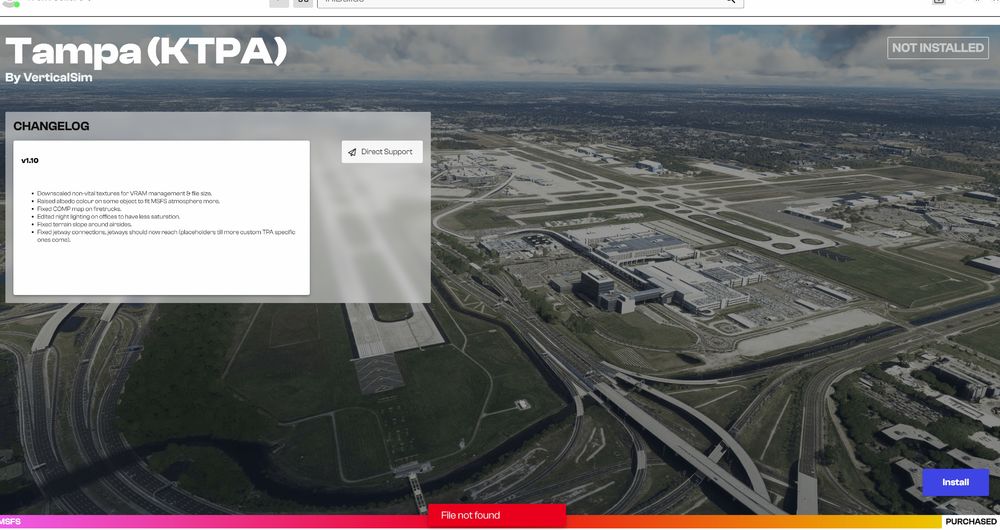This screenshot has height=530, width=1000.
Task: Click the app logo in top-left corner
Action: (10, 3)
